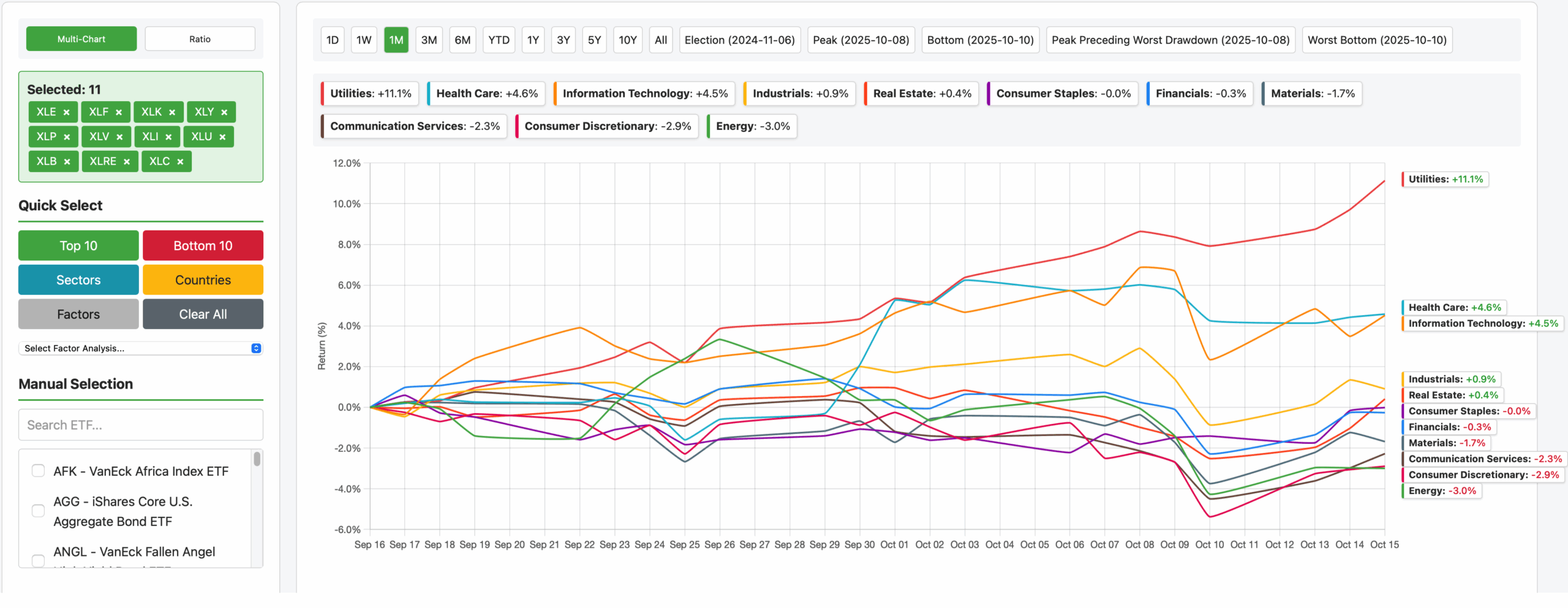Remove XLC tag with x icon
The image size is (1568, 608).
tap(180, 162)
